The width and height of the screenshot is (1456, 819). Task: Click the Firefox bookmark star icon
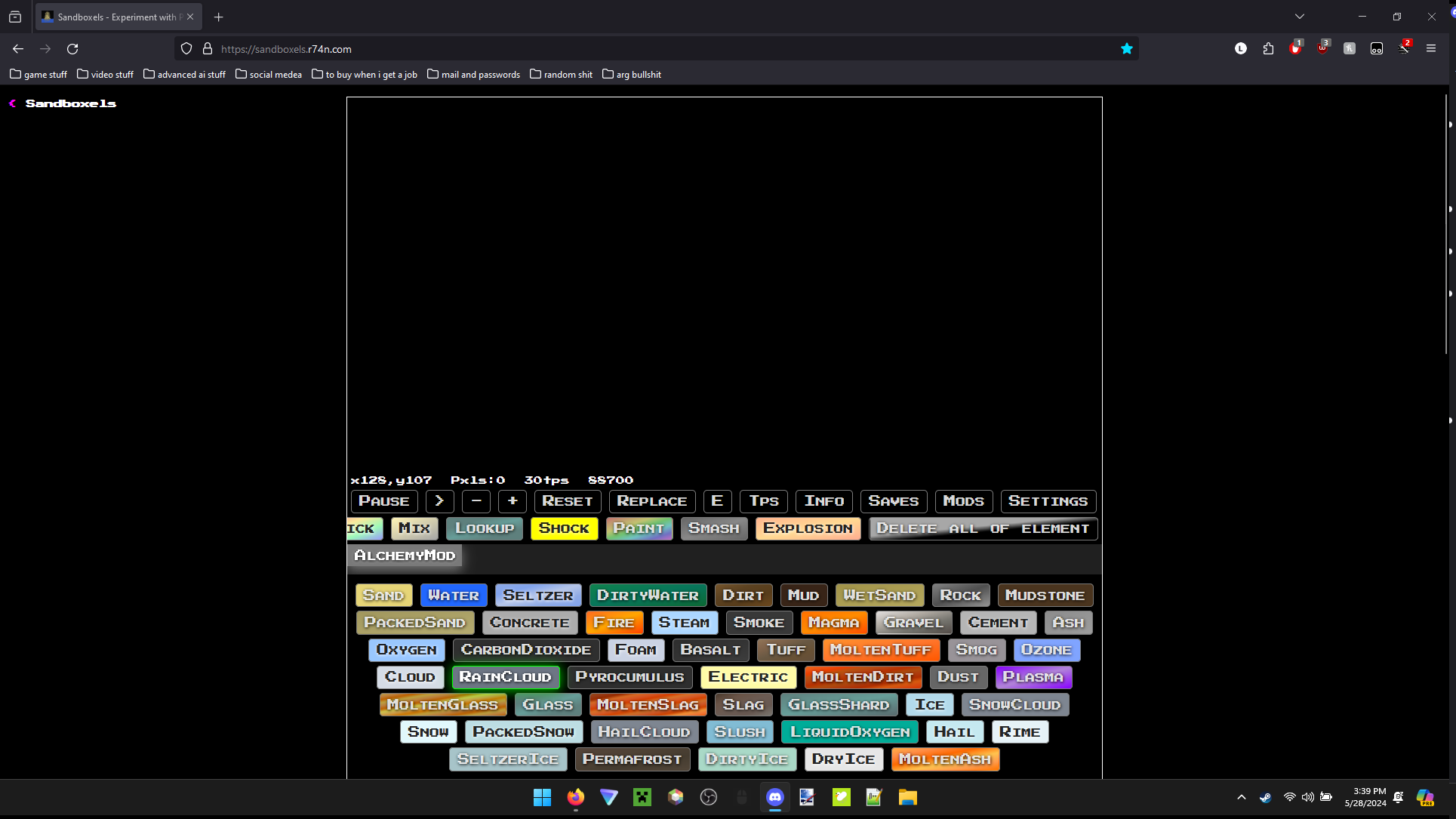tap(1126, 49)
